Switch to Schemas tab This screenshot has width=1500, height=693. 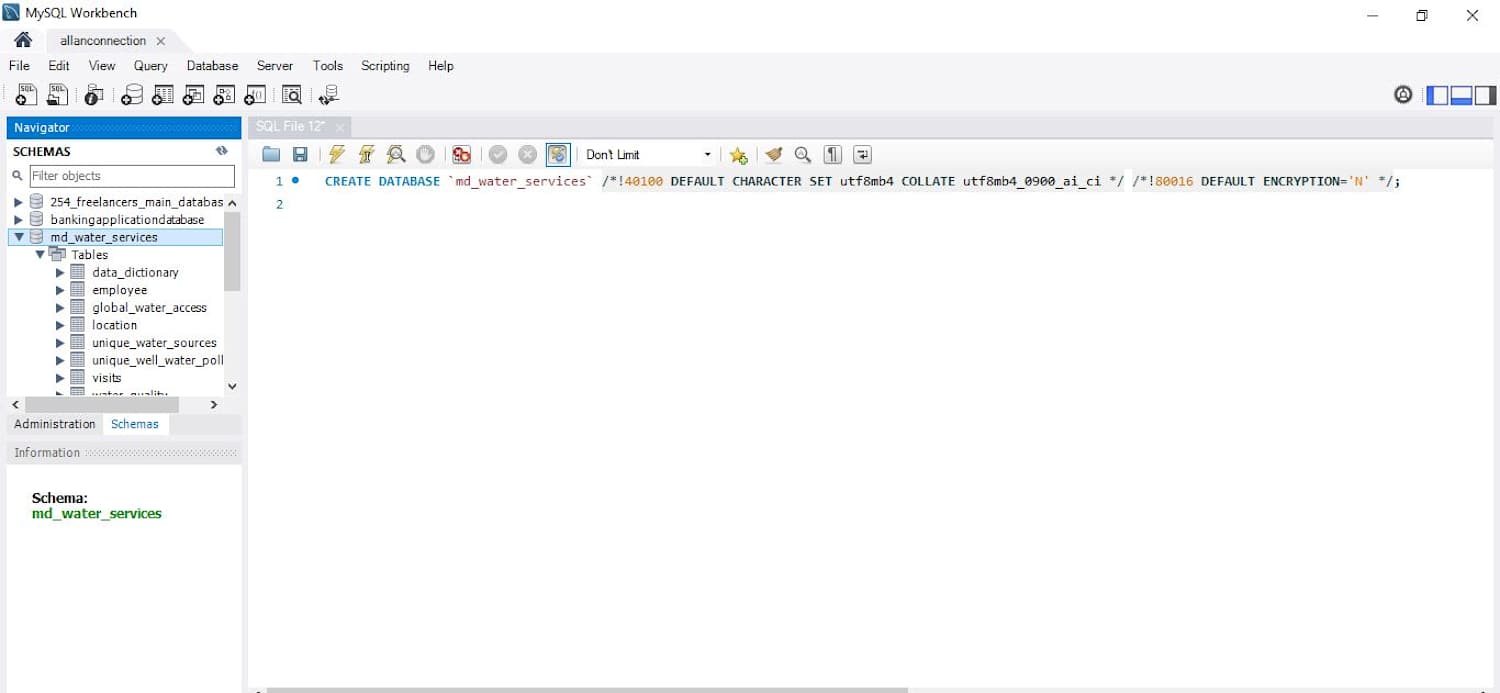coord(135,424)
